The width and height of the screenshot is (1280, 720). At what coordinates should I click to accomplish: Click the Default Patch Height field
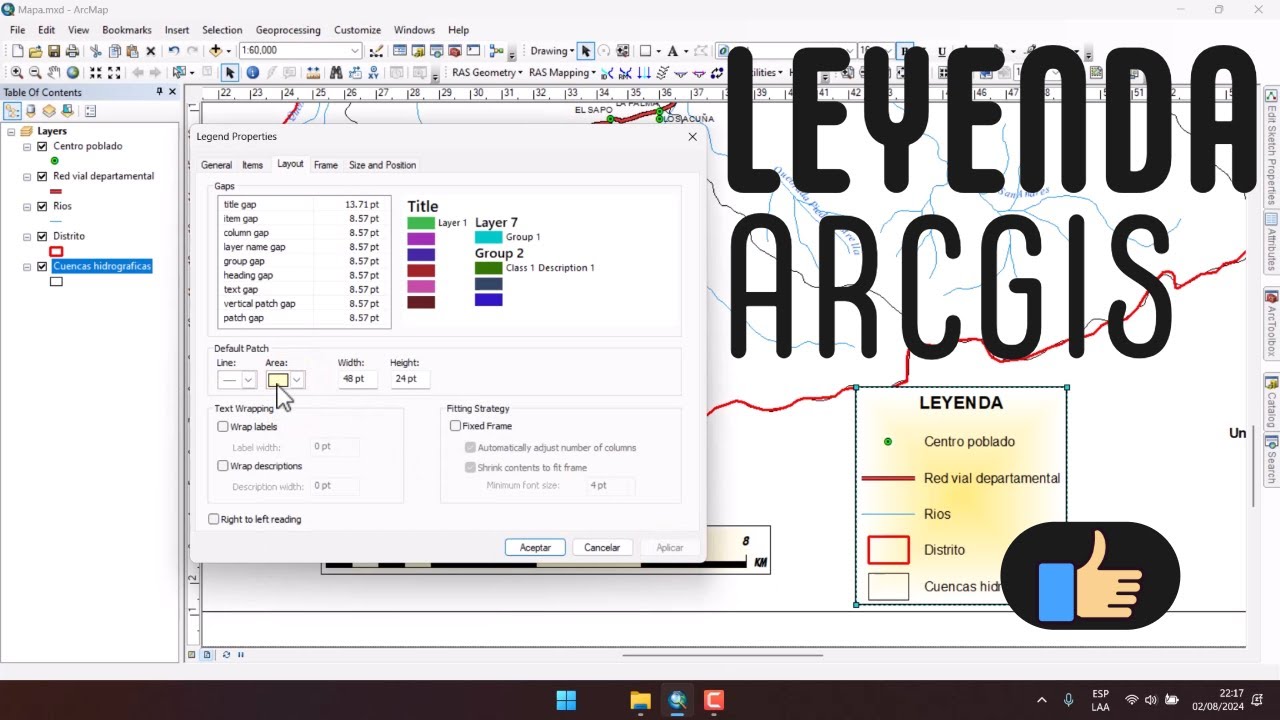(x=410, y=379)
